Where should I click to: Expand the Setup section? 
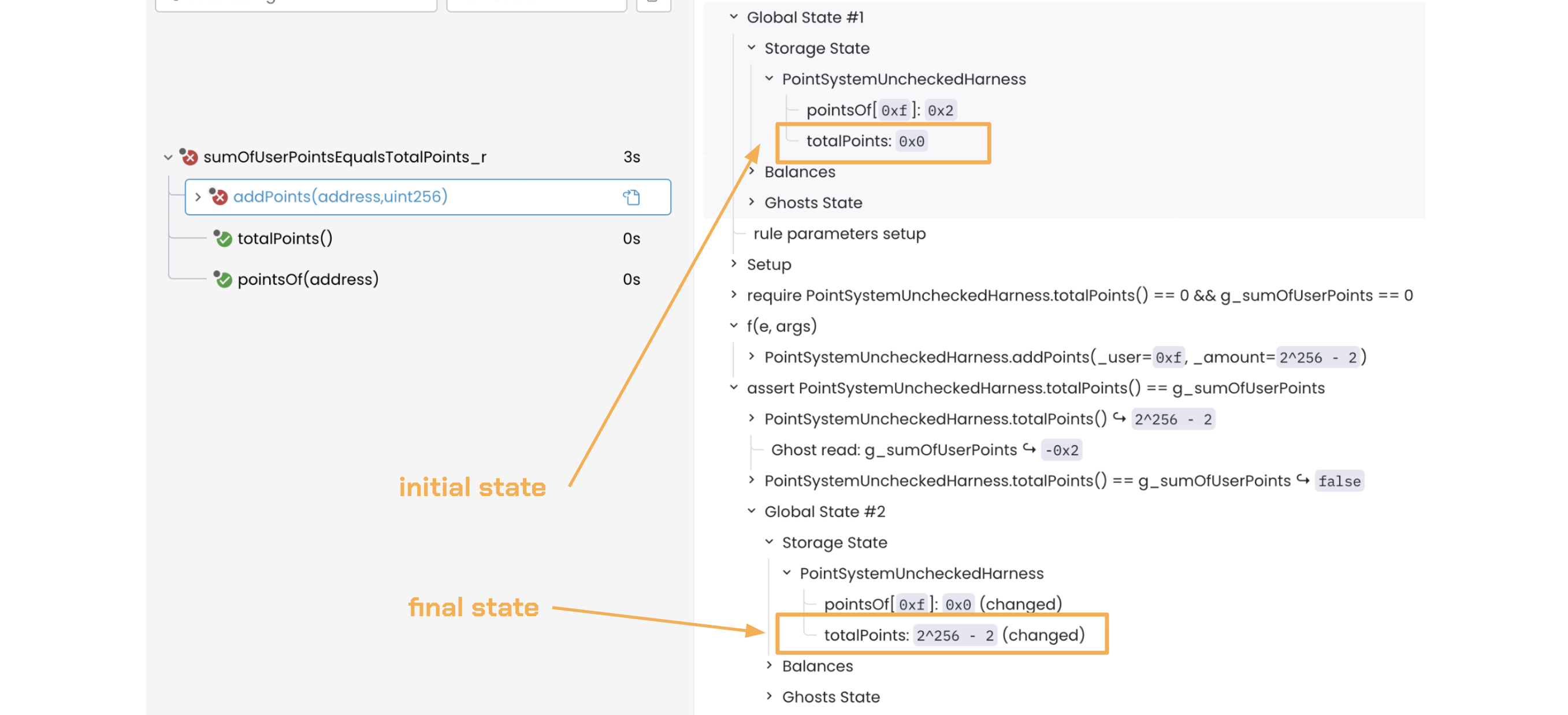click(x=734, y=263)
